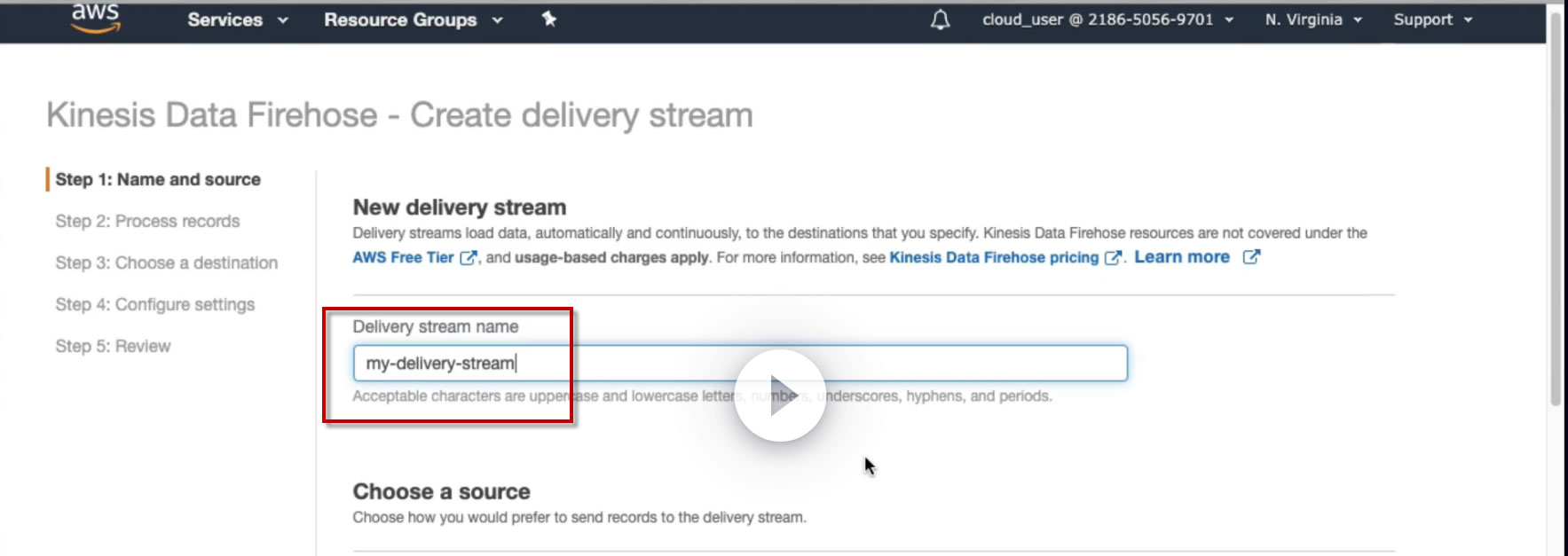The height and width of the screenshot is (556, 1568).
Task: Open the Kinesis Data Firehose pricing link
Action: pyautogui.click(x=994, y=257)
